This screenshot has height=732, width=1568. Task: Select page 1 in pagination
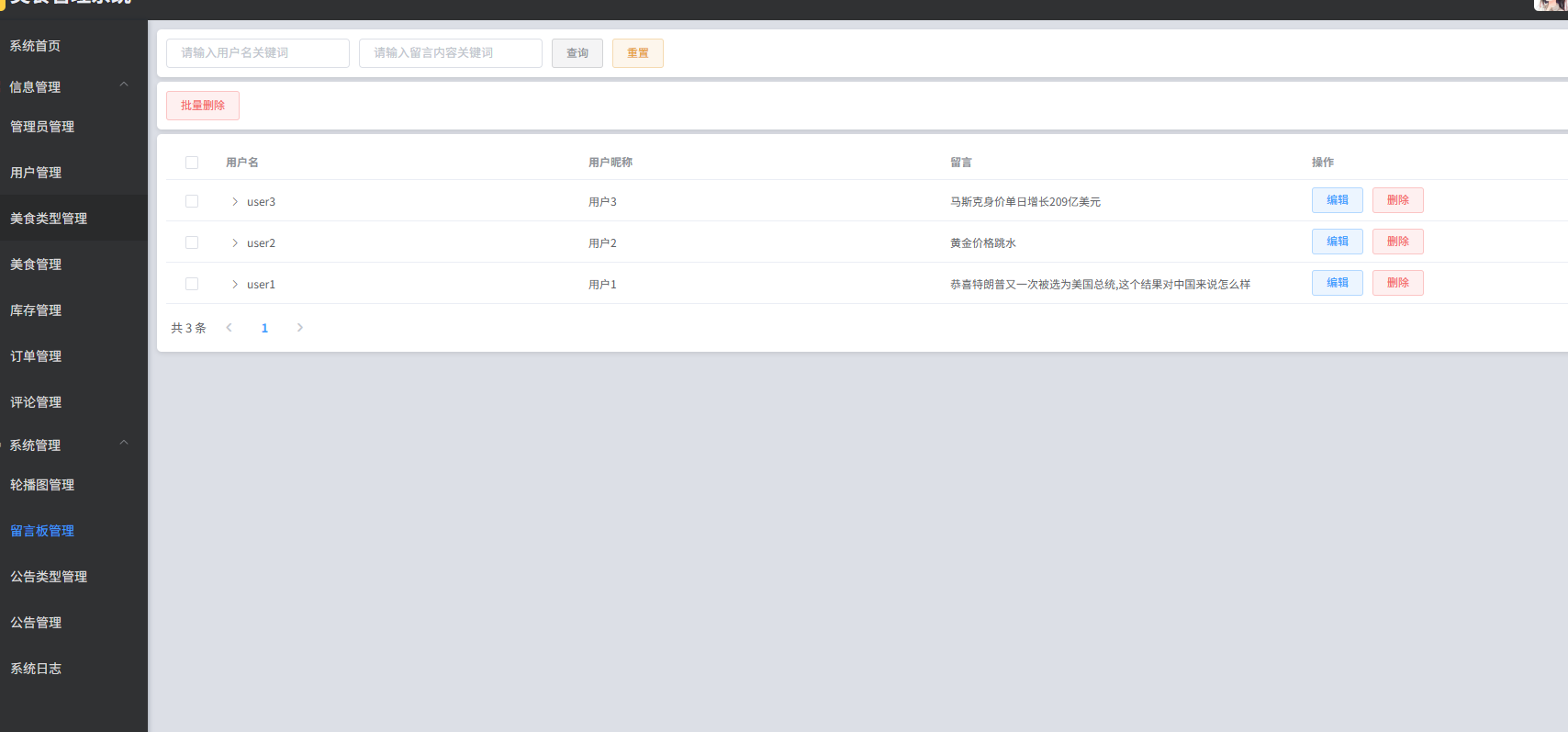264,328
